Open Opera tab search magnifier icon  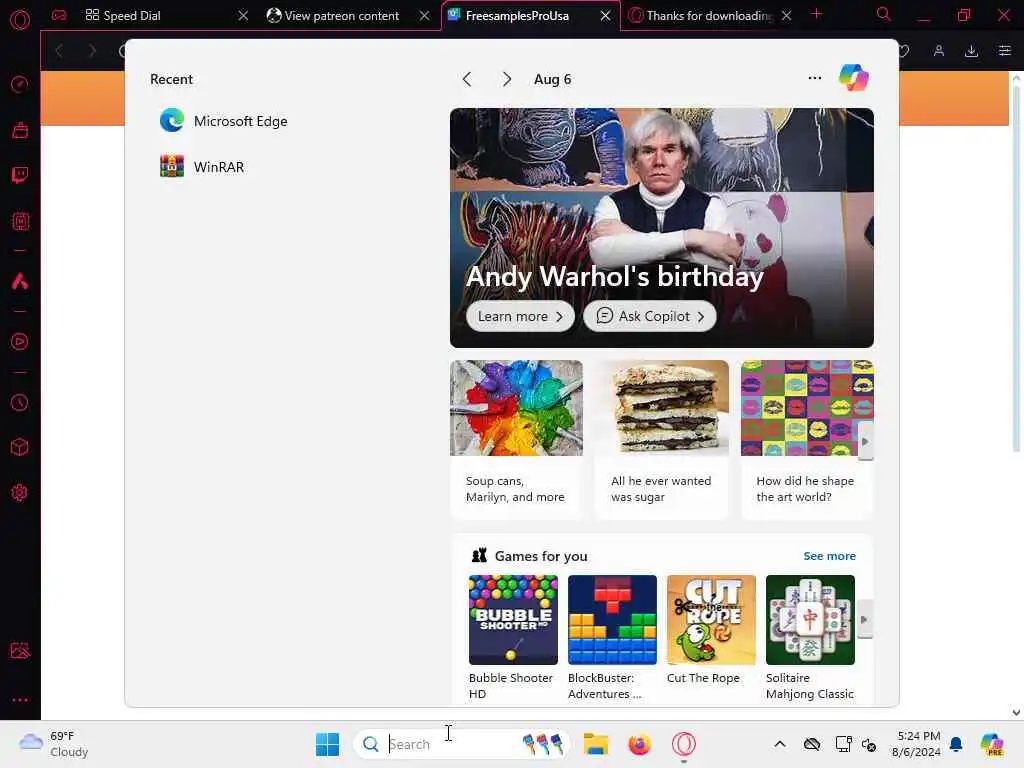pos(884,14)
